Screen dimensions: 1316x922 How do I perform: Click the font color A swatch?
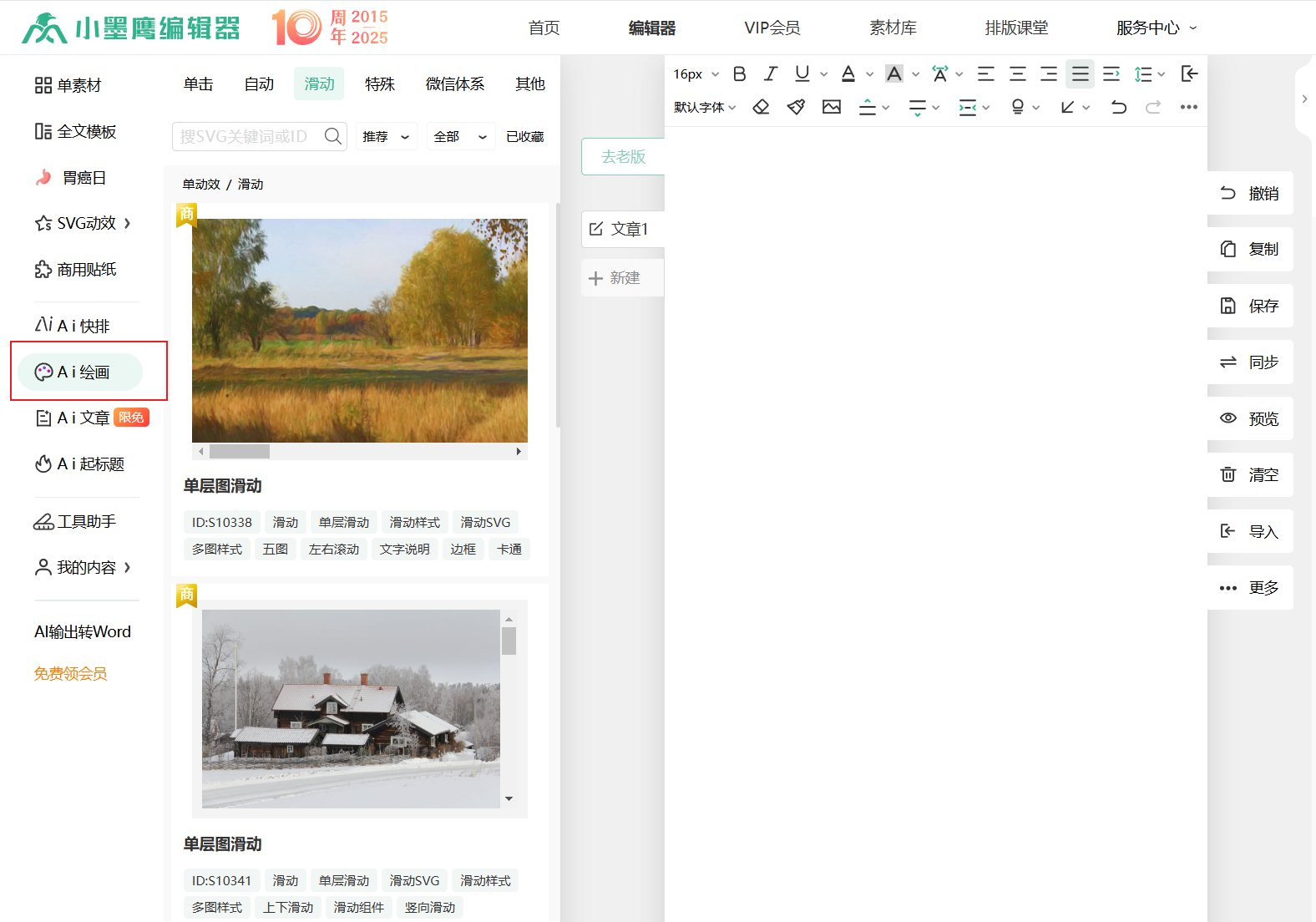coord(848,74)
